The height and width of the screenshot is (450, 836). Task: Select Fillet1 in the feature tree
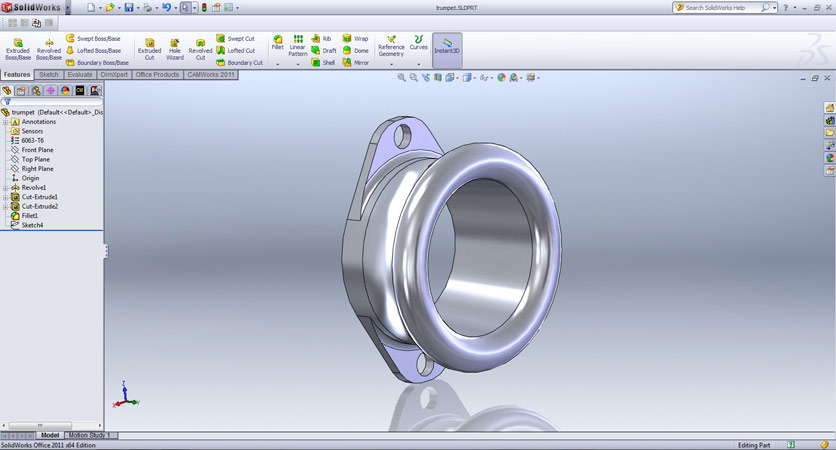[x=30, y=216]
